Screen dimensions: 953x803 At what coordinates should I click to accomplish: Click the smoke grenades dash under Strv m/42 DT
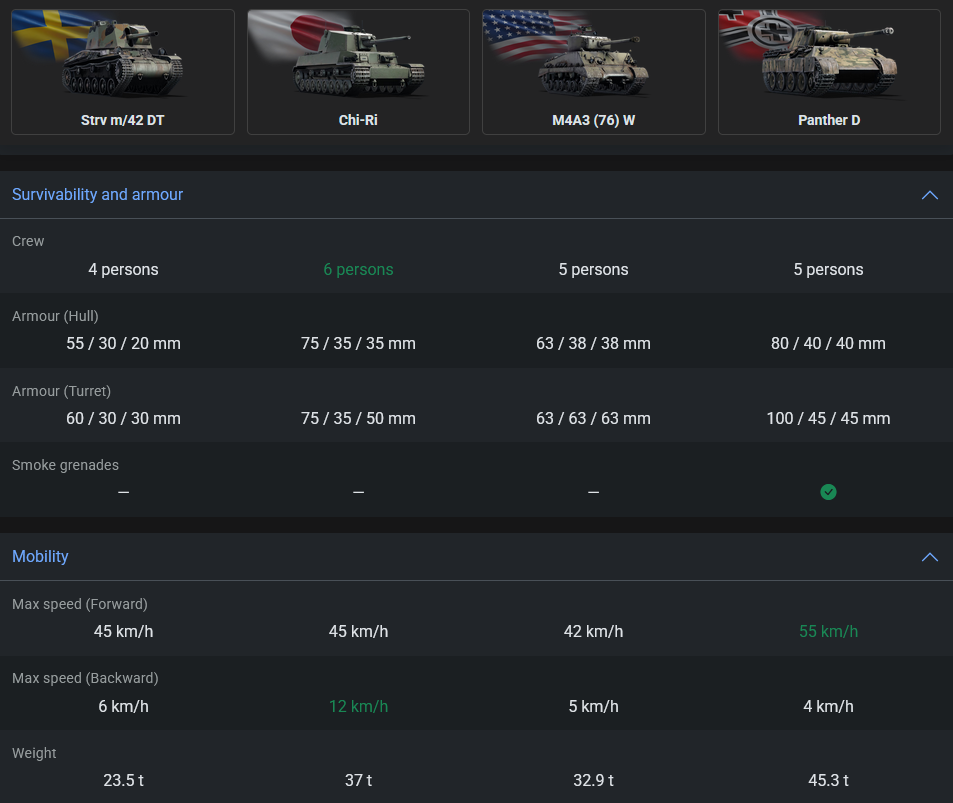point(123,492)
